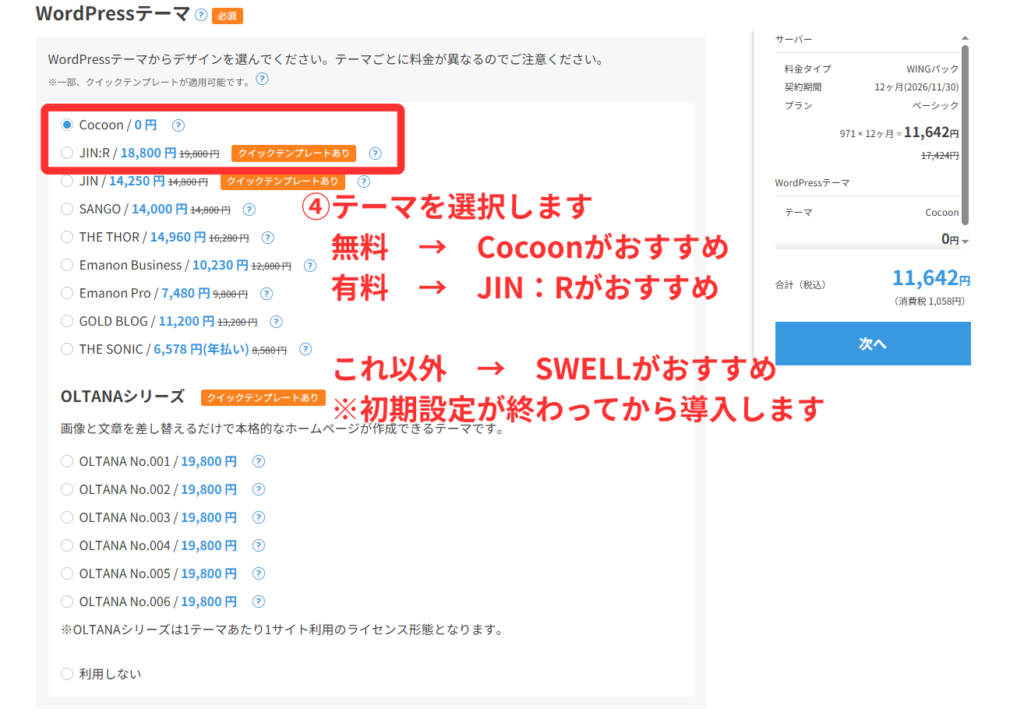Click help icon next to SANGO price

point(249,210)
